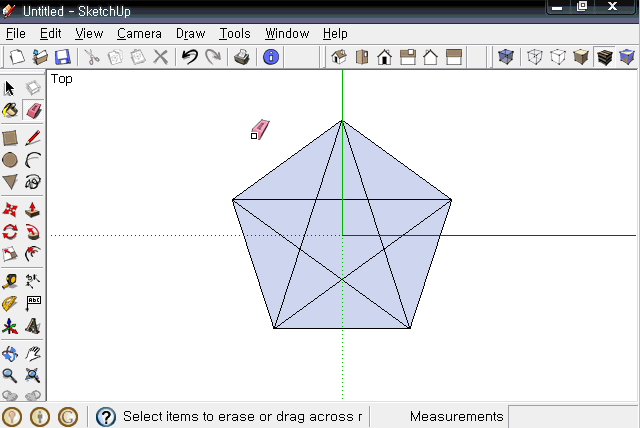640x428 pixels.
Task: Enable Wireframe face style icon
Action: click(535, 57)
